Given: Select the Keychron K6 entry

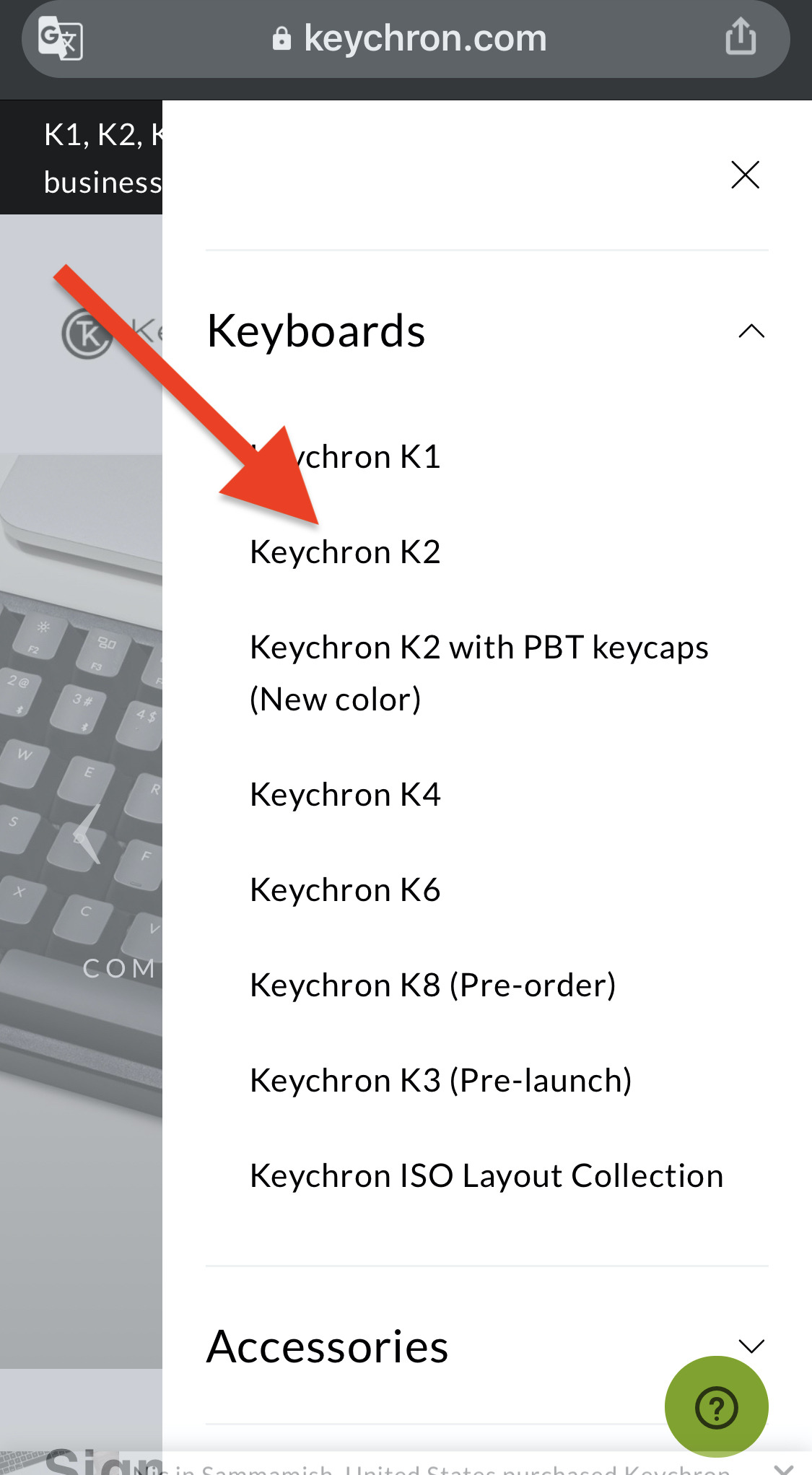Looking at the screenshot, I should pos(345,890).
